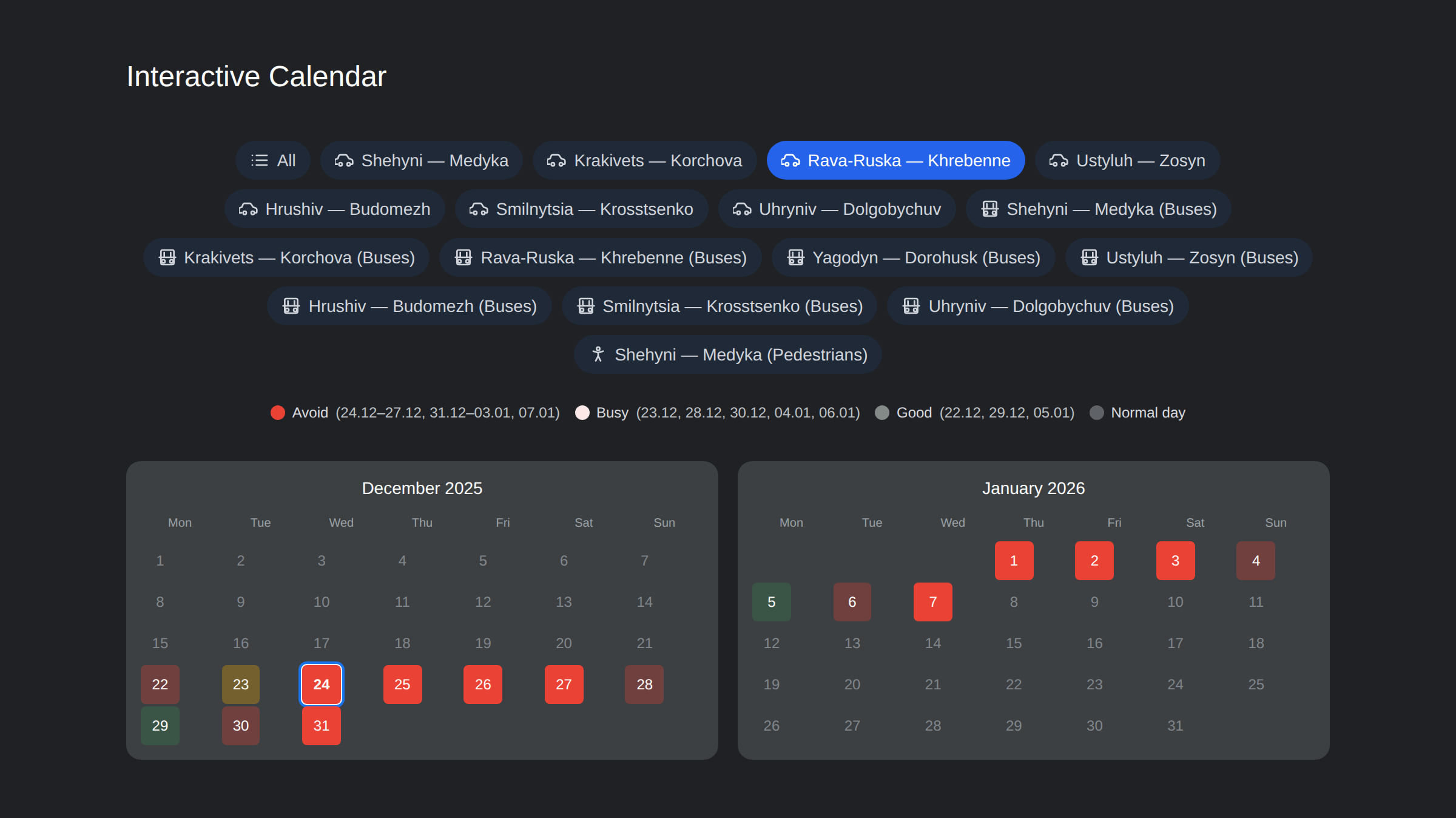Pick January 5 green day cell

[x=771, y=602]
